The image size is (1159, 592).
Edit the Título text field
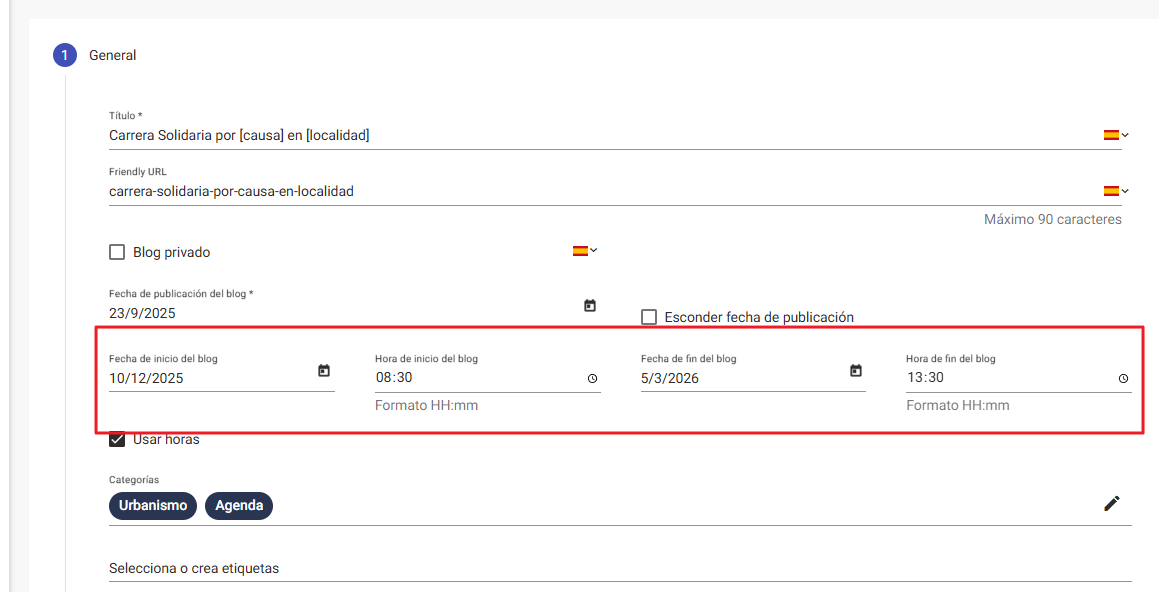(600, 135)
